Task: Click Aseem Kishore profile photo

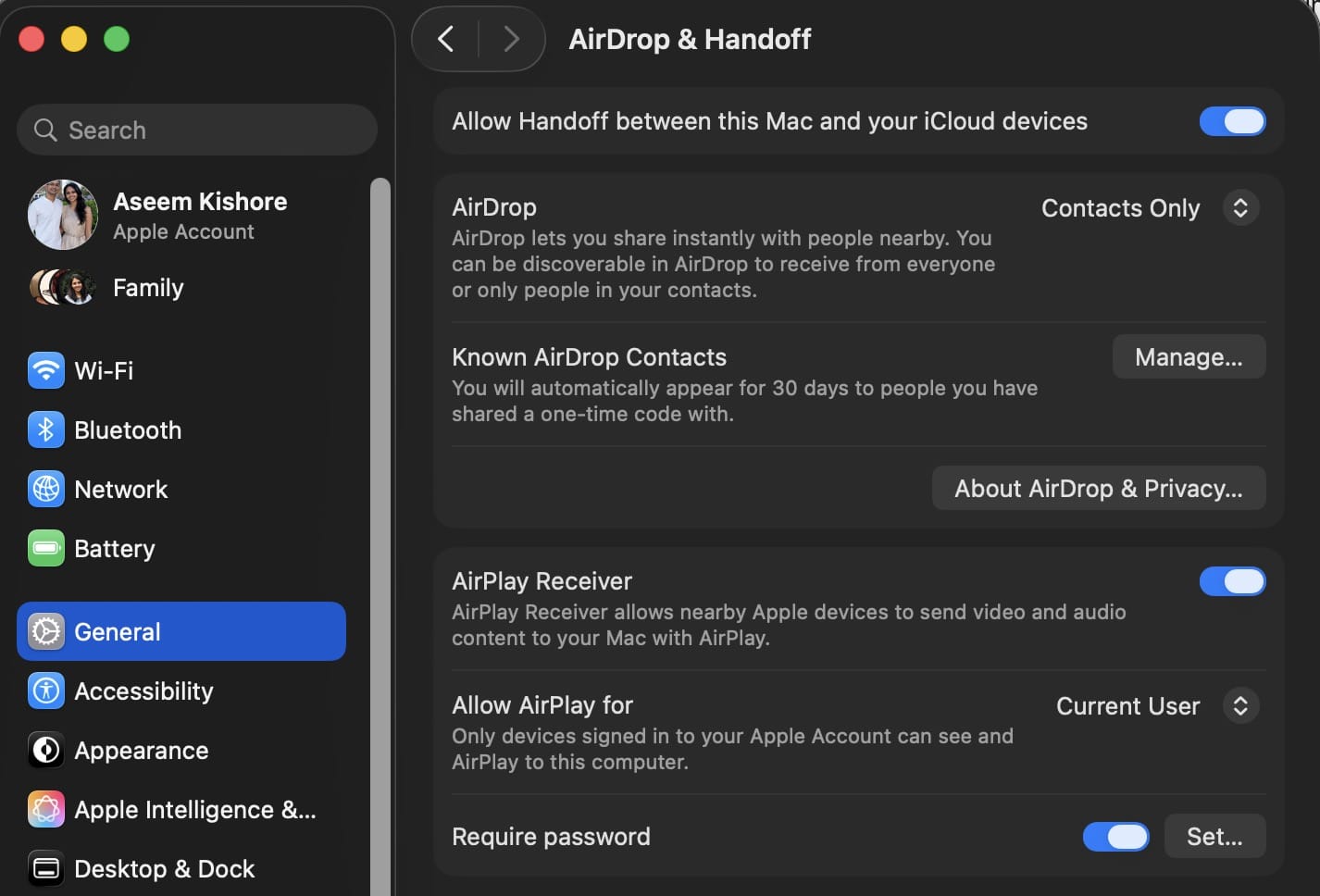Action: click(63, 215)
